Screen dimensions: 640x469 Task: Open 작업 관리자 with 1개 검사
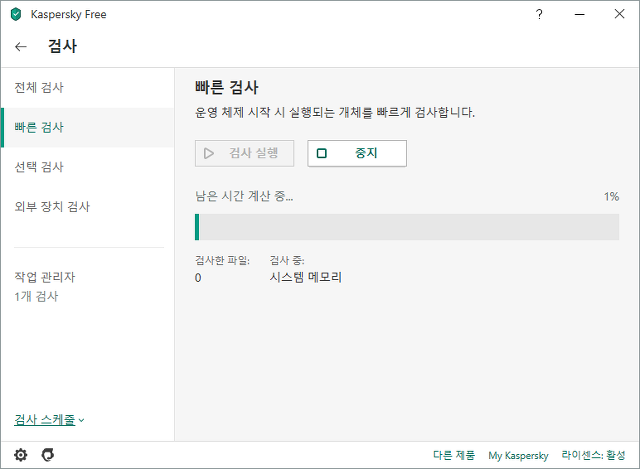pos(45,287)
